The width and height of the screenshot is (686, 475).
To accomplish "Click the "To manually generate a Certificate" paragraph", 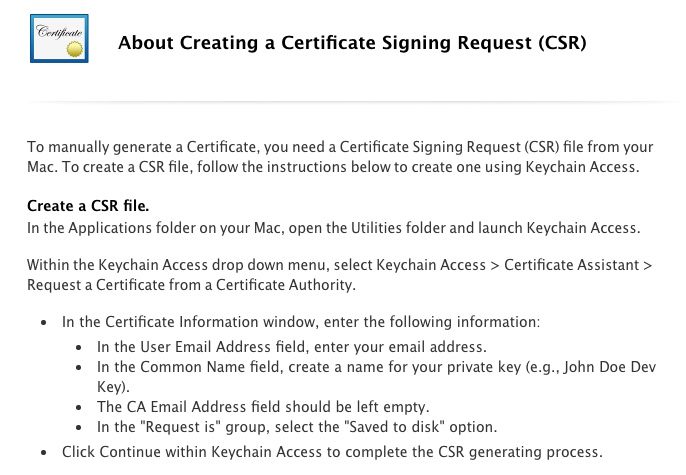I will [x=340, y=147].
